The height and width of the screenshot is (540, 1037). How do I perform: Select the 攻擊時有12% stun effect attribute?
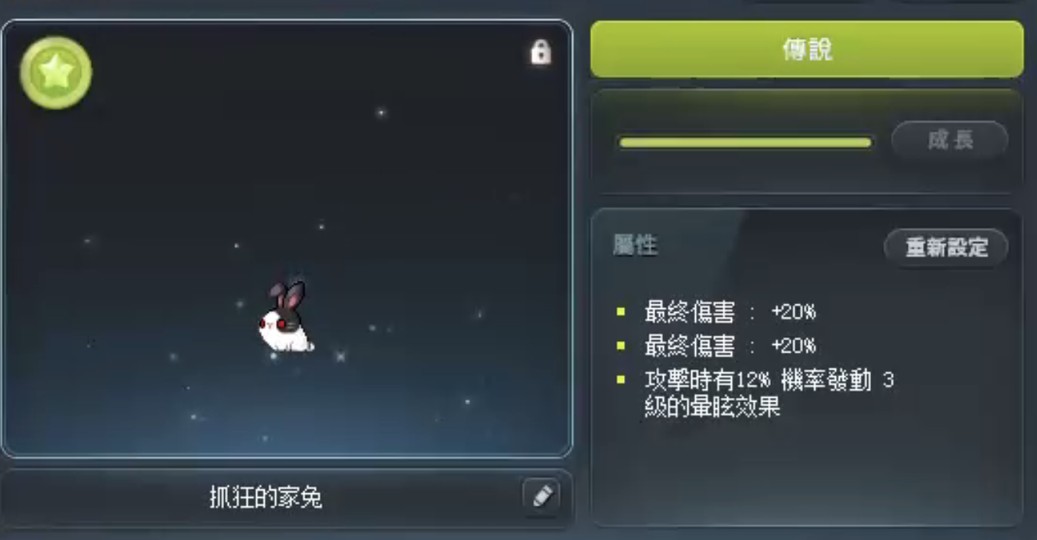coord(769,393)
